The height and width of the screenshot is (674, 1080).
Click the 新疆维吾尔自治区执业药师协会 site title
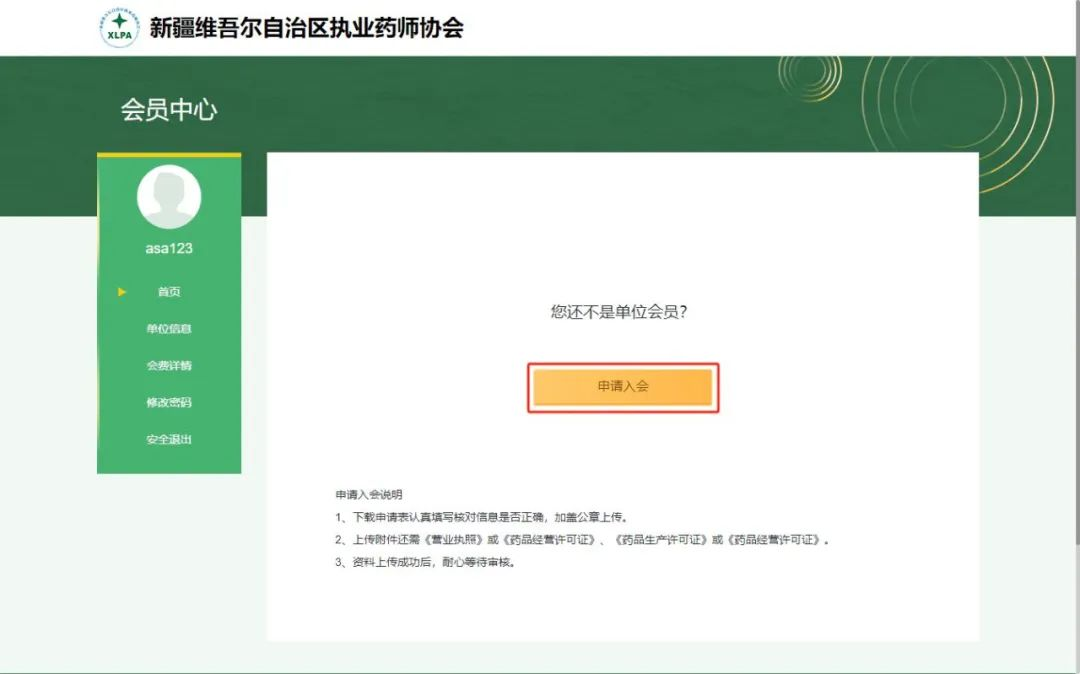coord(306,28)
